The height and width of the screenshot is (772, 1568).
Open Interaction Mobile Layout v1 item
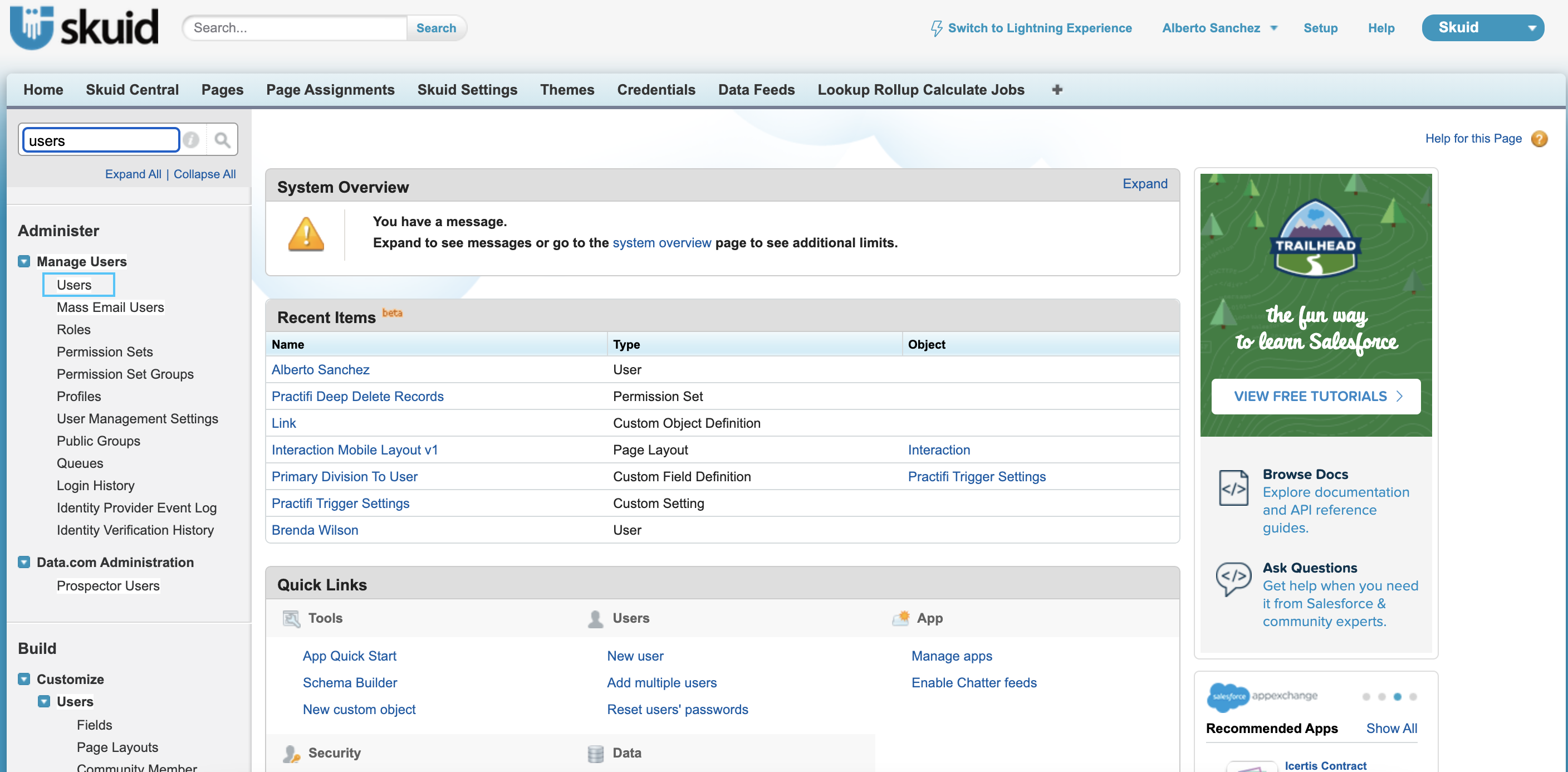(354, 450)
